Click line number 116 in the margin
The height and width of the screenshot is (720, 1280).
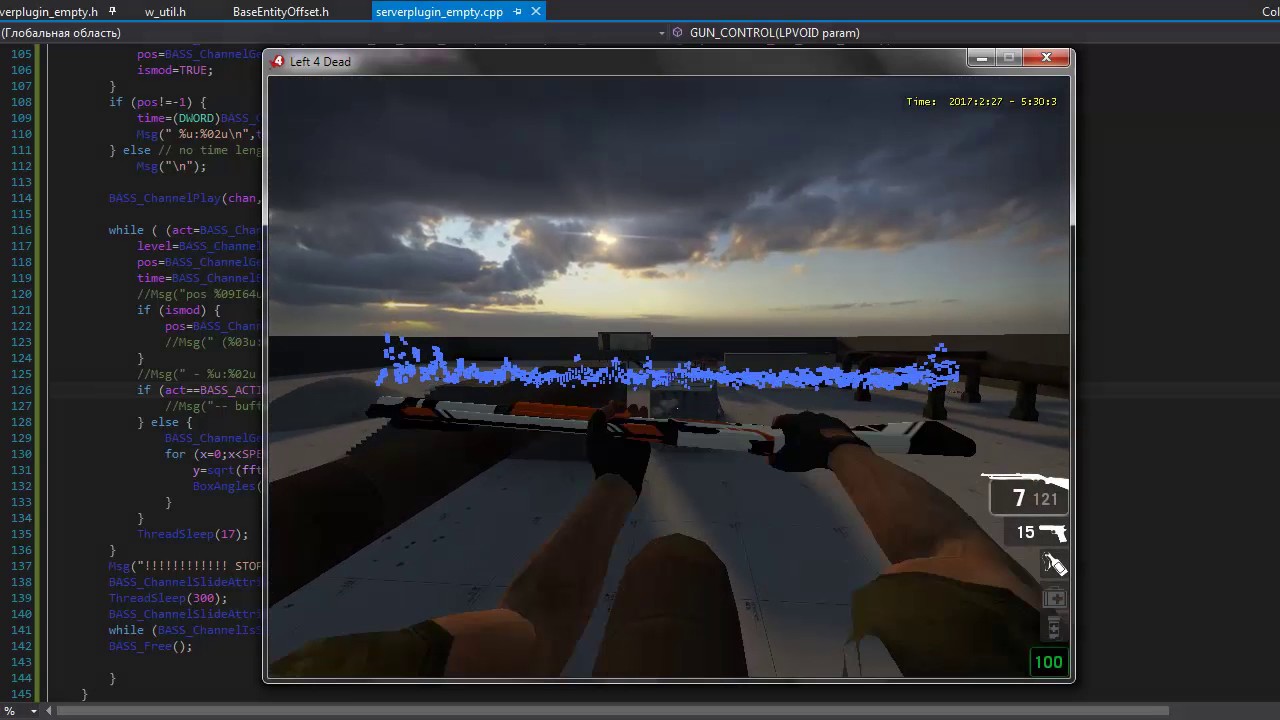click(21, 230)
